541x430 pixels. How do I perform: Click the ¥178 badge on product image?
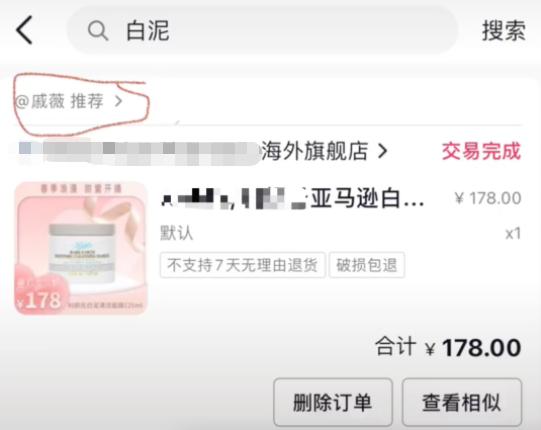coord(40,300)
